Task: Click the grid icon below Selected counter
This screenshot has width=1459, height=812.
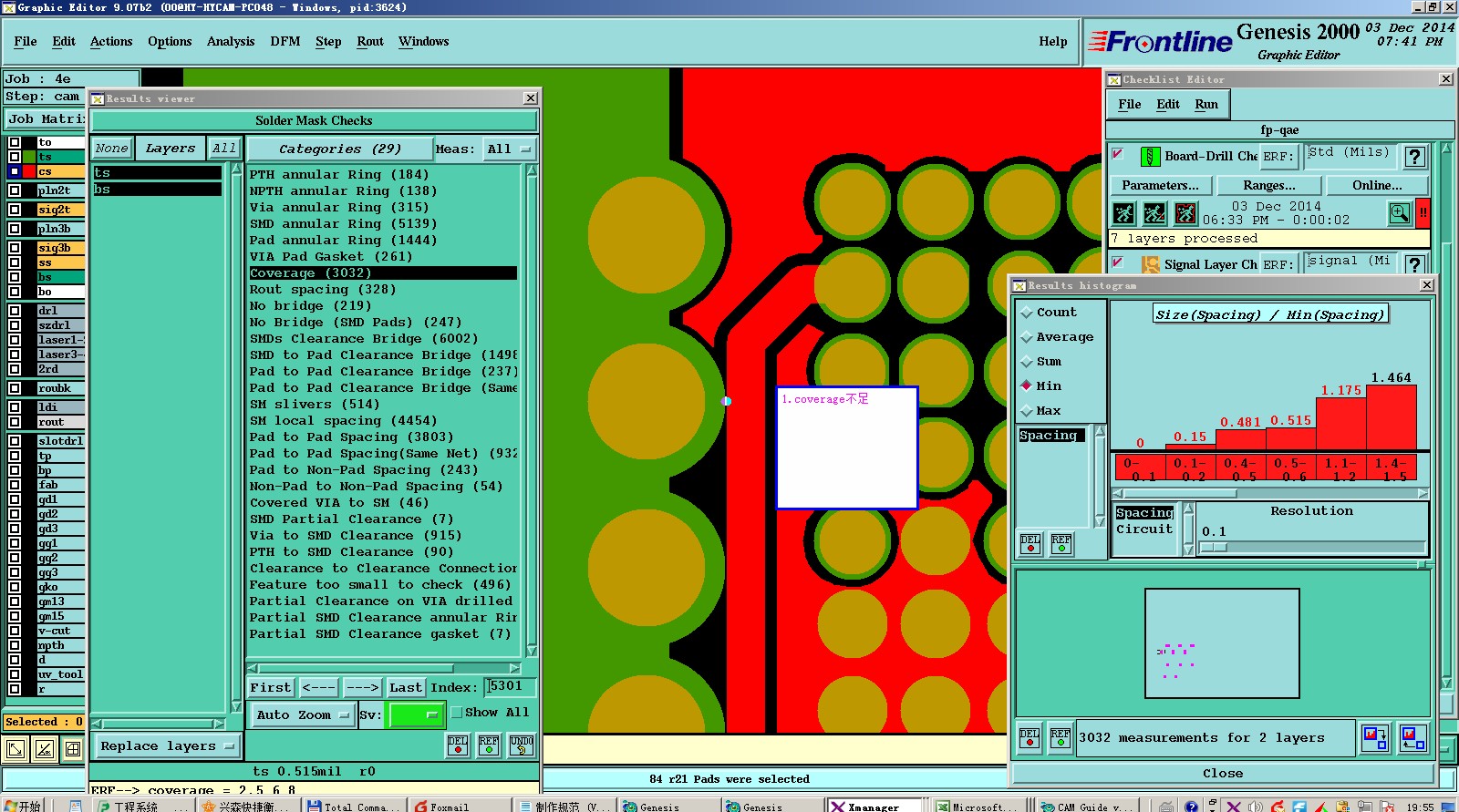Action: 73,749
